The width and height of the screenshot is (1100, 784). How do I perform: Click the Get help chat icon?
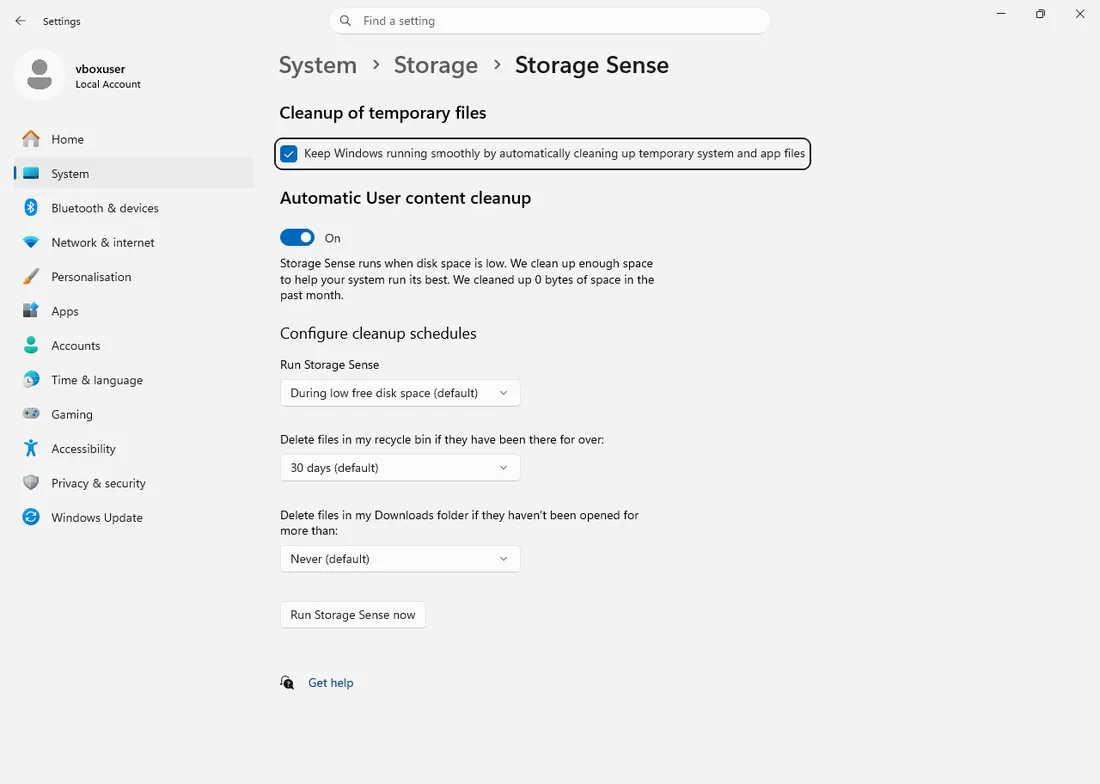(287, 682)
